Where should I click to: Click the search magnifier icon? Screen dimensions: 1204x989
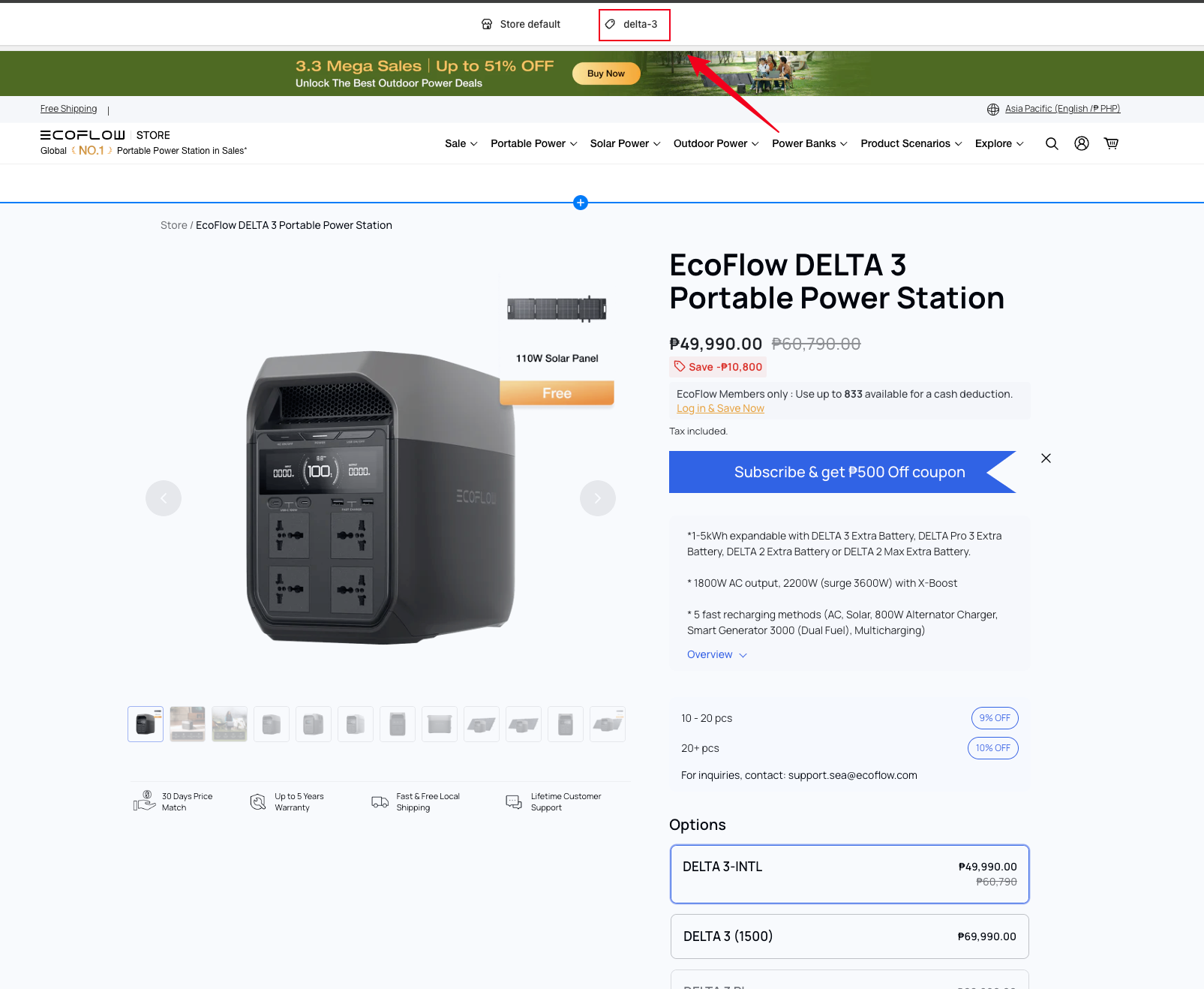tap(1052, 143)
